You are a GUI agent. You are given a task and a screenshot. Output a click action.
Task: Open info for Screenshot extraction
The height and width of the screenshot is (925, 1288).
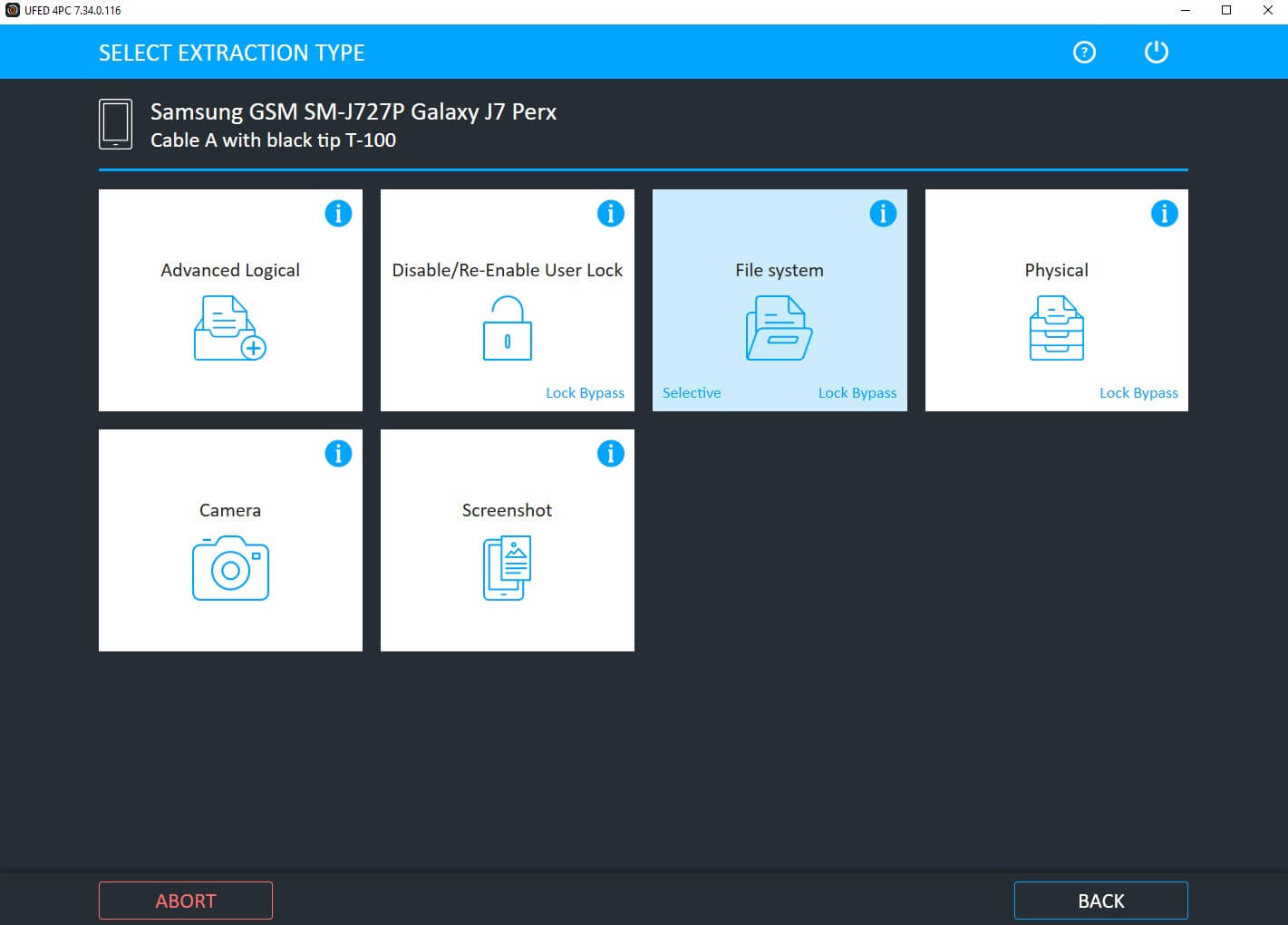point(611,453)
